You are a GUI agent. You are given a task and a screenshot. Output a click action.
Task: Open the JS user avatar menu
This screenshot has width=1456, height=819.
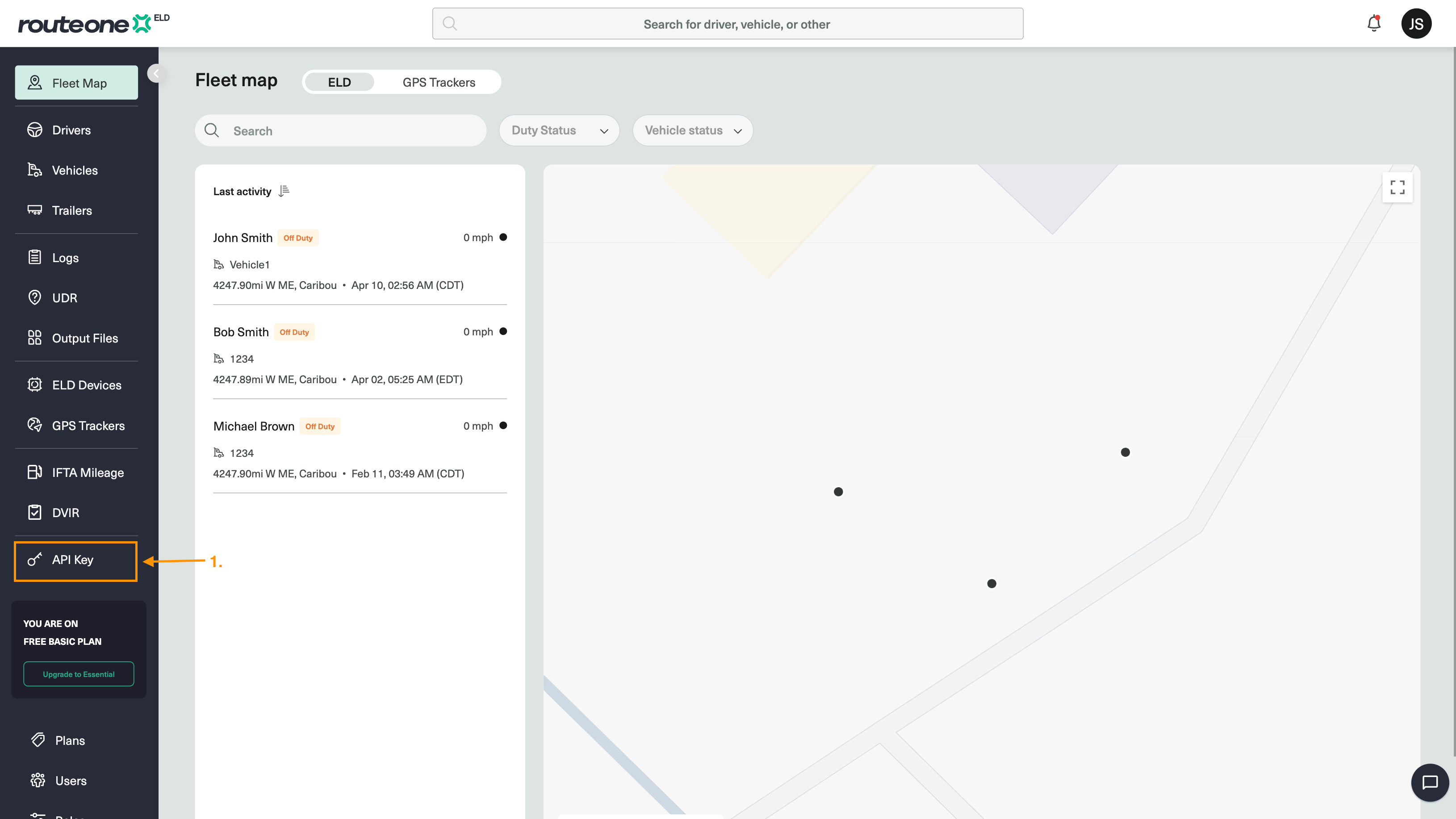(1416, 24)
